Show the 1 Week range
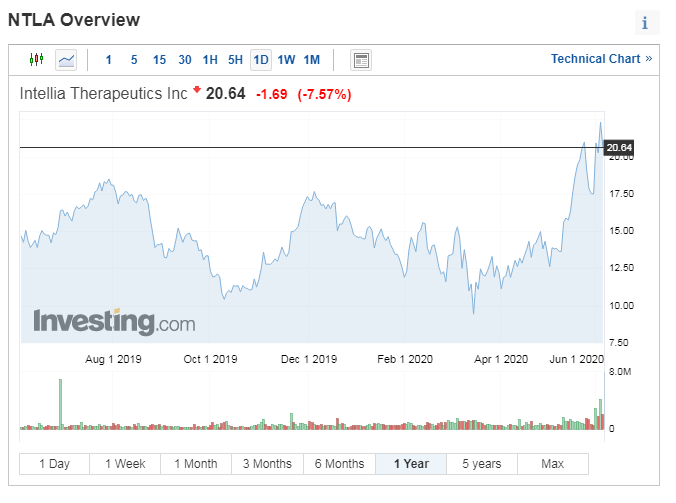 tap(125, 464)
